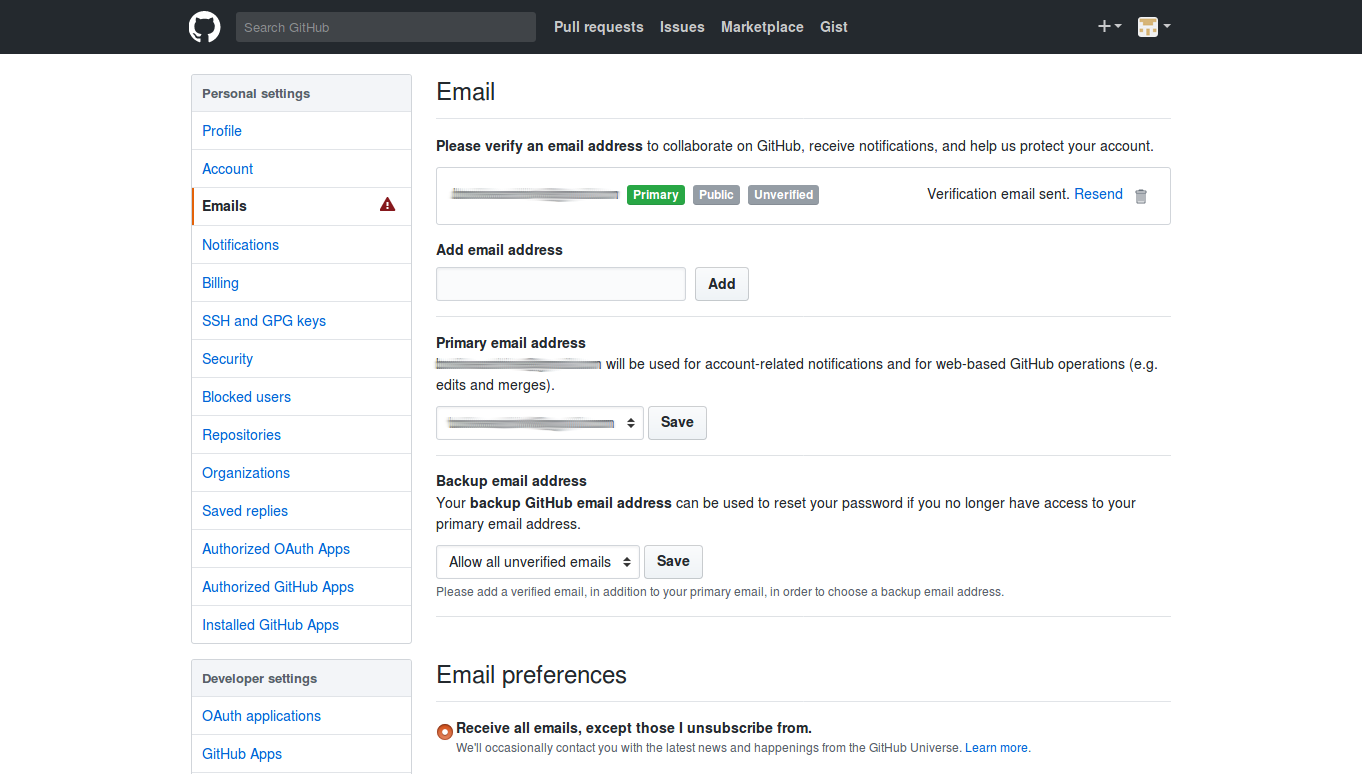
Task: Resend the verification email
Action: (1098, 194)
